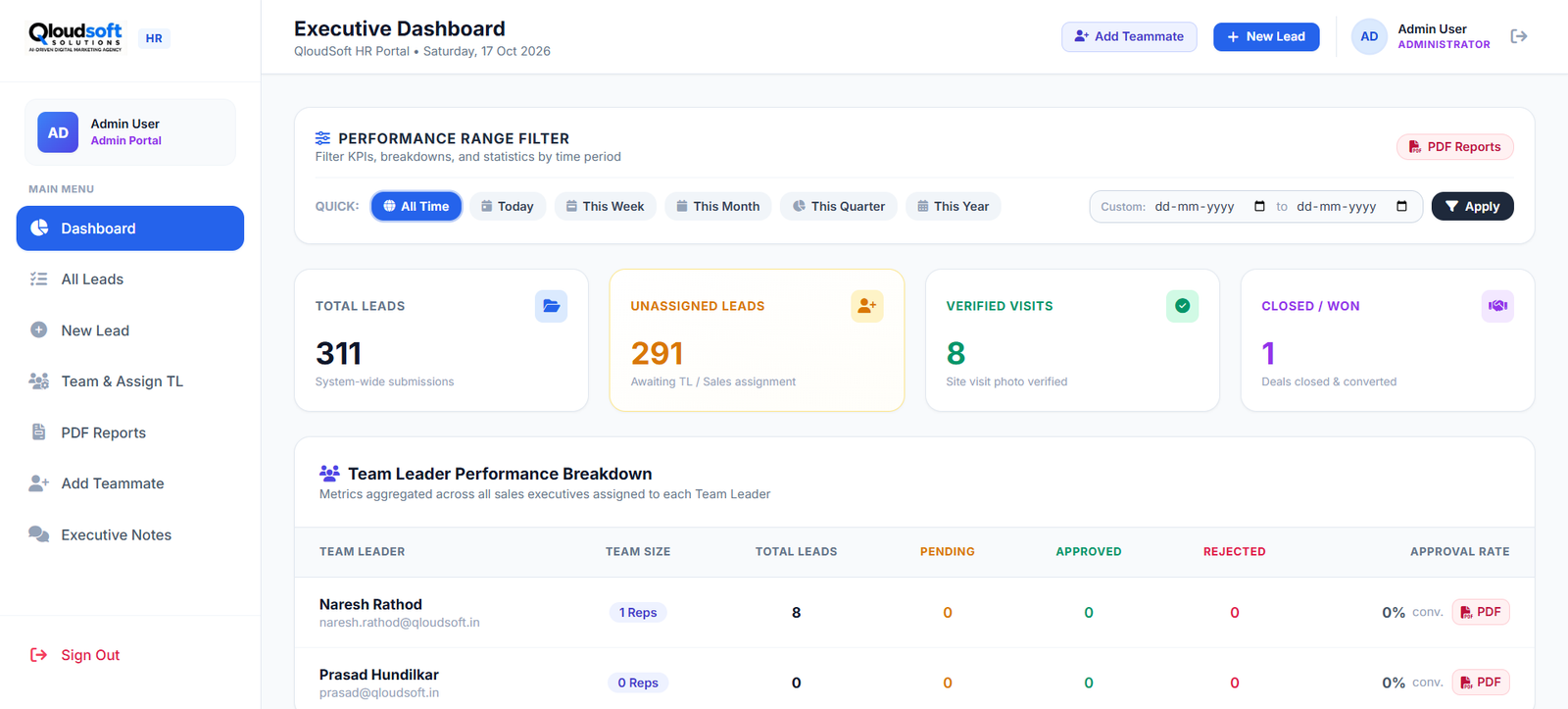The height and width of the screenshot is (709, 1568).
Task: Click the ADMINISTRATOR role label in header
Action: [x=1444, y=45]
